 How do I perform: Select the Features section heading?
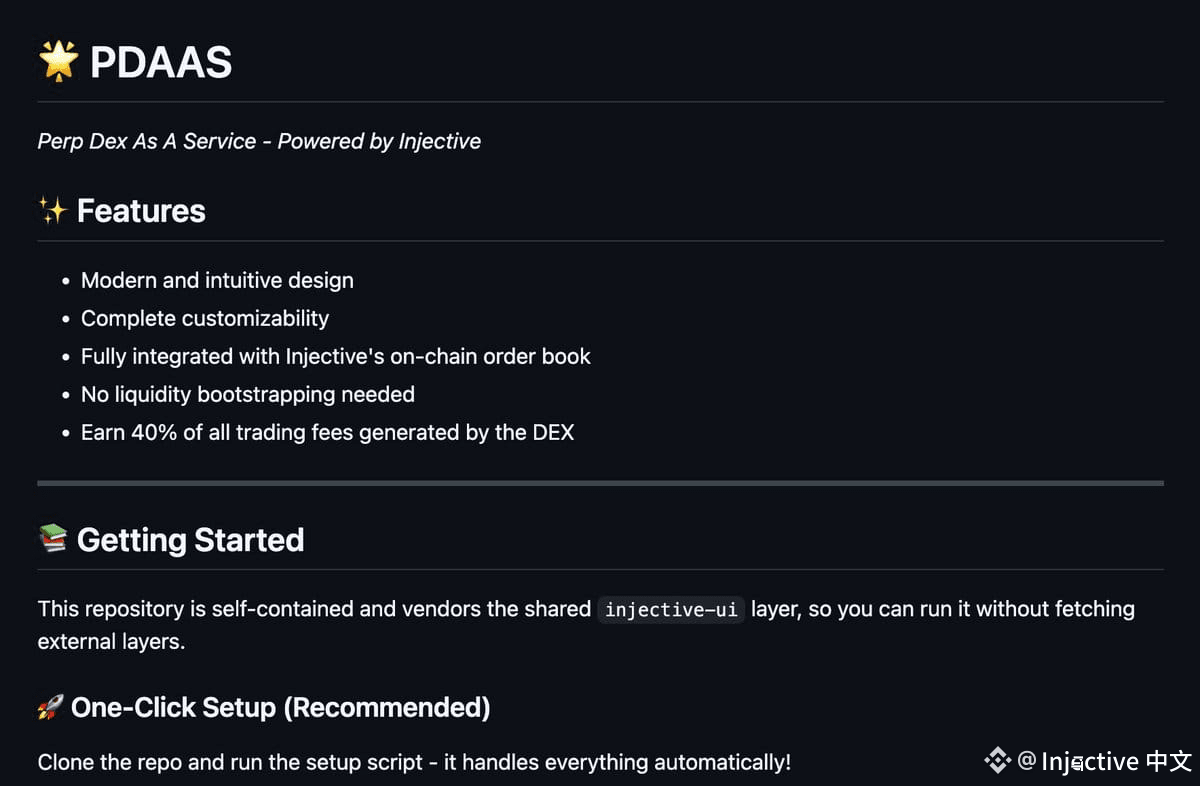click(141, 211)
